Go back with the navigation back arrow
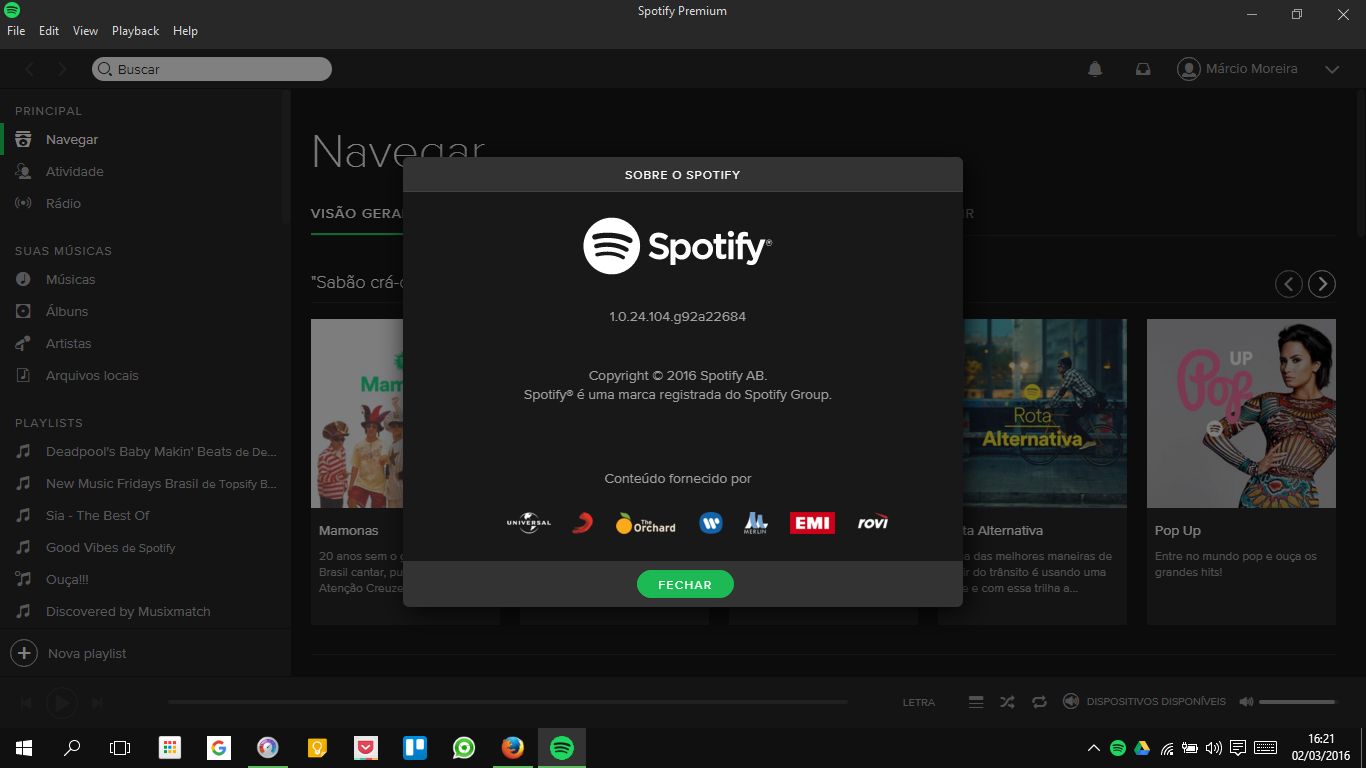Viewport: 1366px width, 768px height. 30,69
